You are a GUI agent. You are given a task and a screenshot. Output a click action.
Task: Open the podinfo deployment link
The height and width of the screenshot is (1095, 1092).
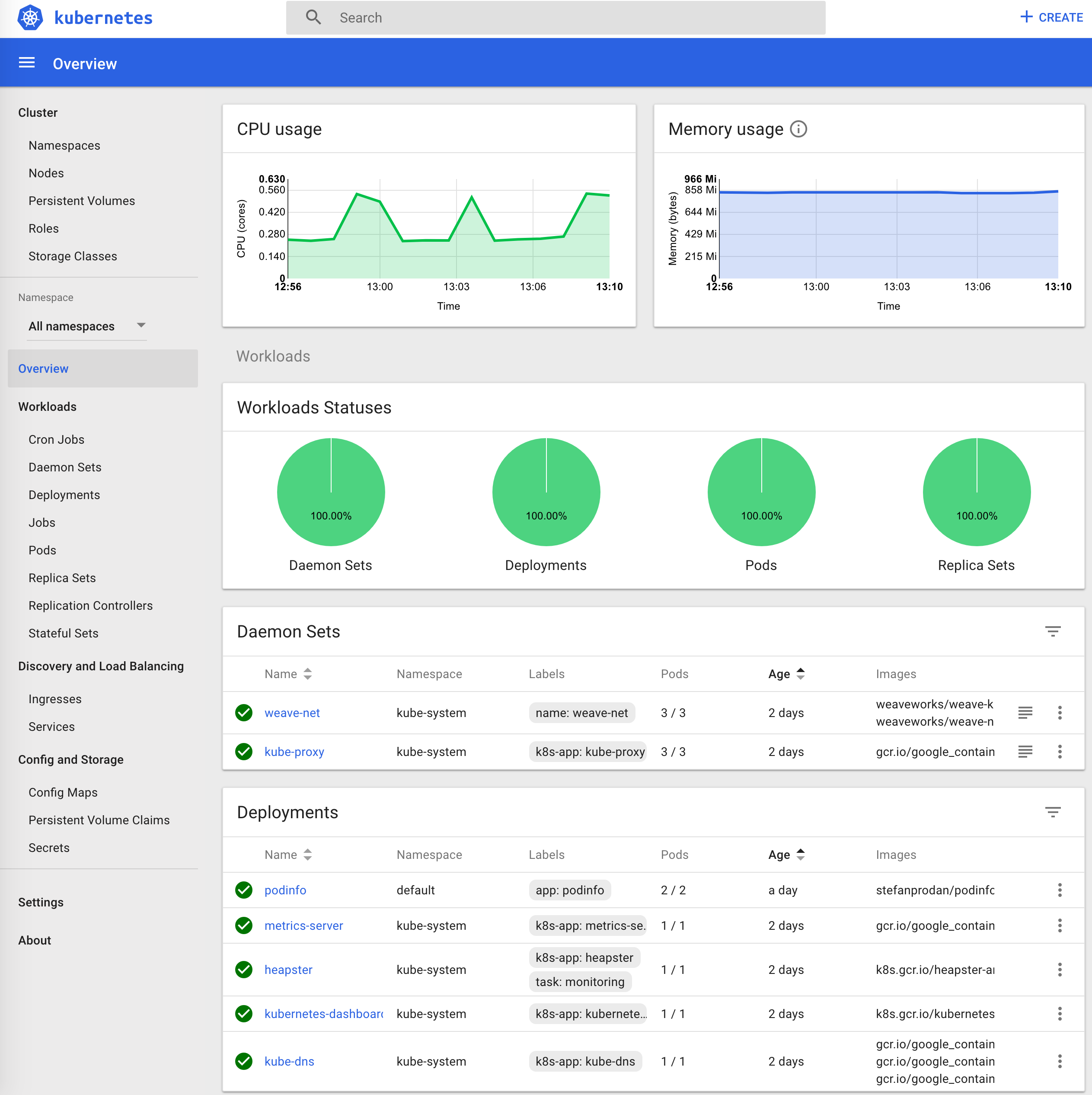285,890
